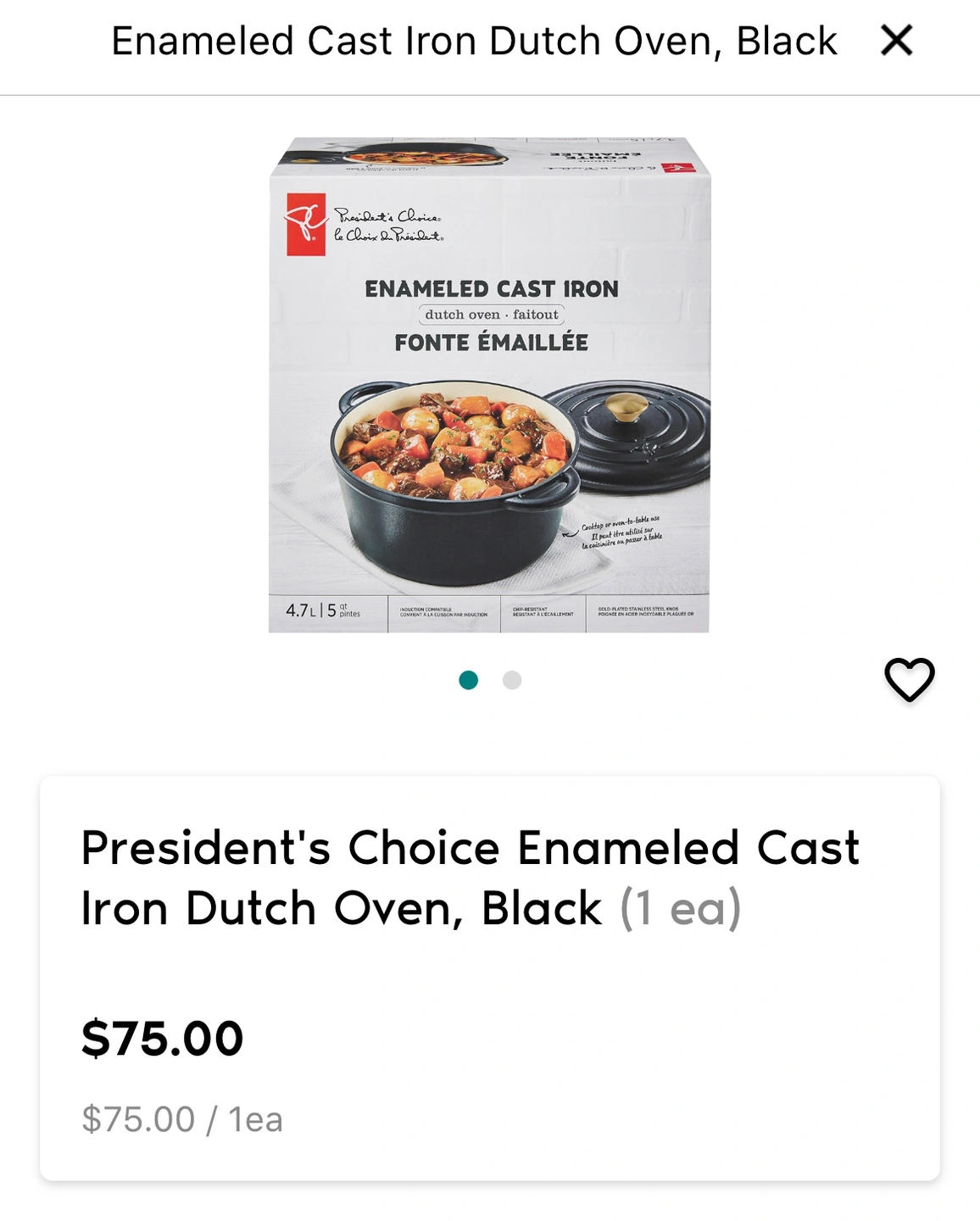The height and width of the screenshot is (1221, 980).
Task: Click 'ENAMELED CAST IRON' text on box
Action: [x=492, y=289]
